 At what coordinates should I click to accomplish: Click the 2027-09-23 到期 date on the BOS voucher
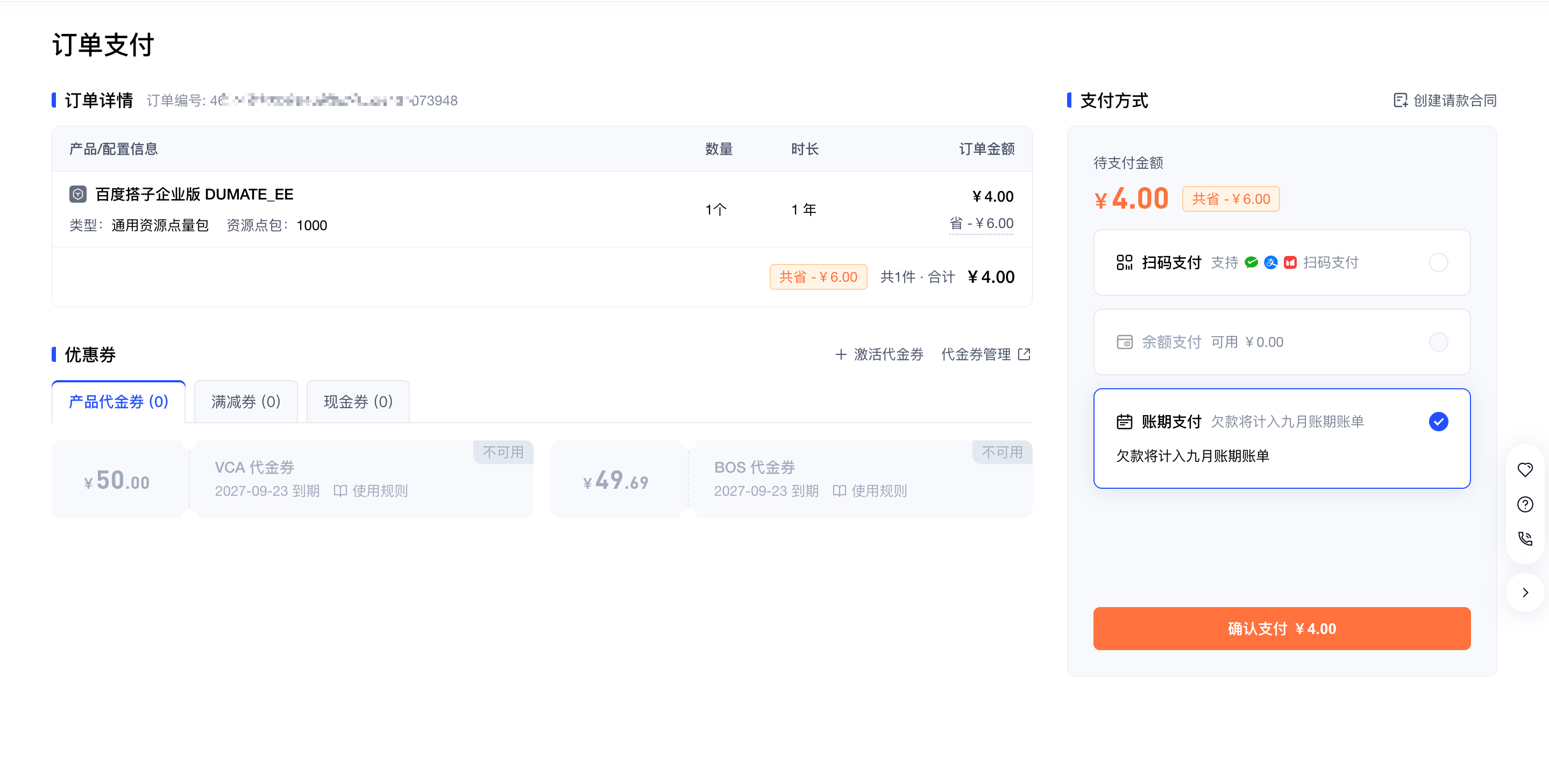click(x=766, y=491)
